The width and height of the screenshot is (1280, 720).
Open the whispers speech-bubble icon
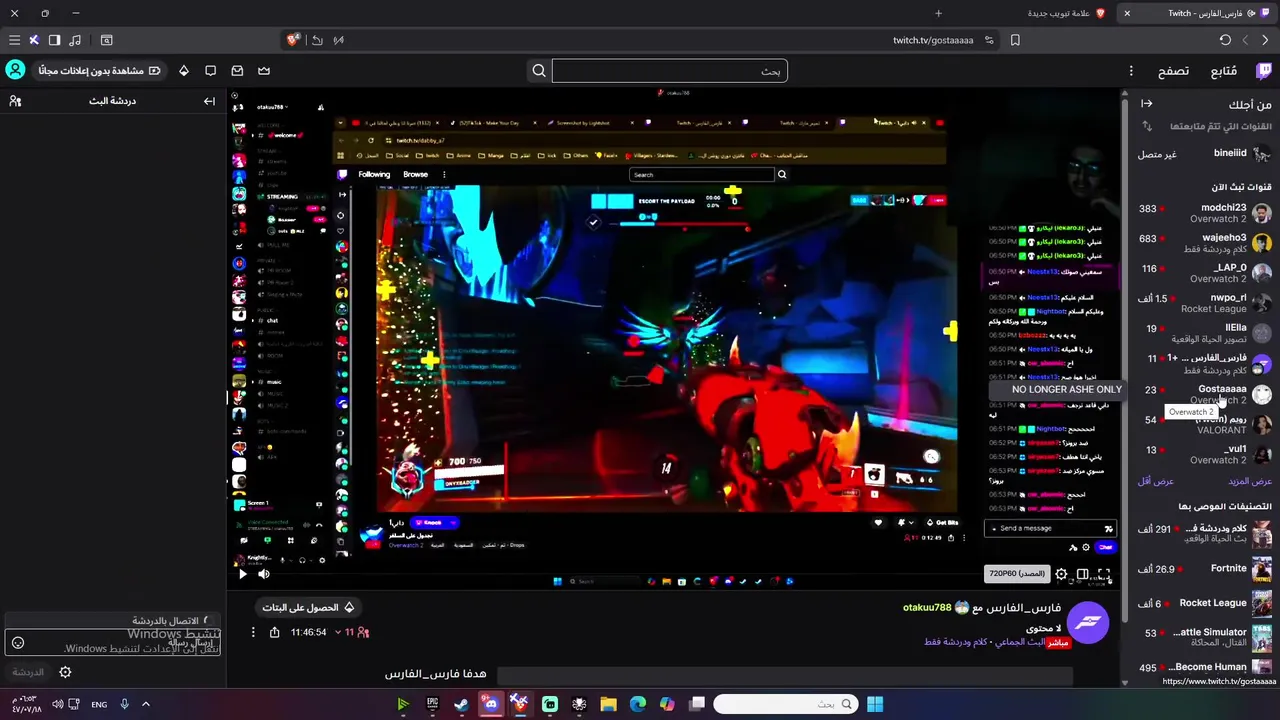210,70
